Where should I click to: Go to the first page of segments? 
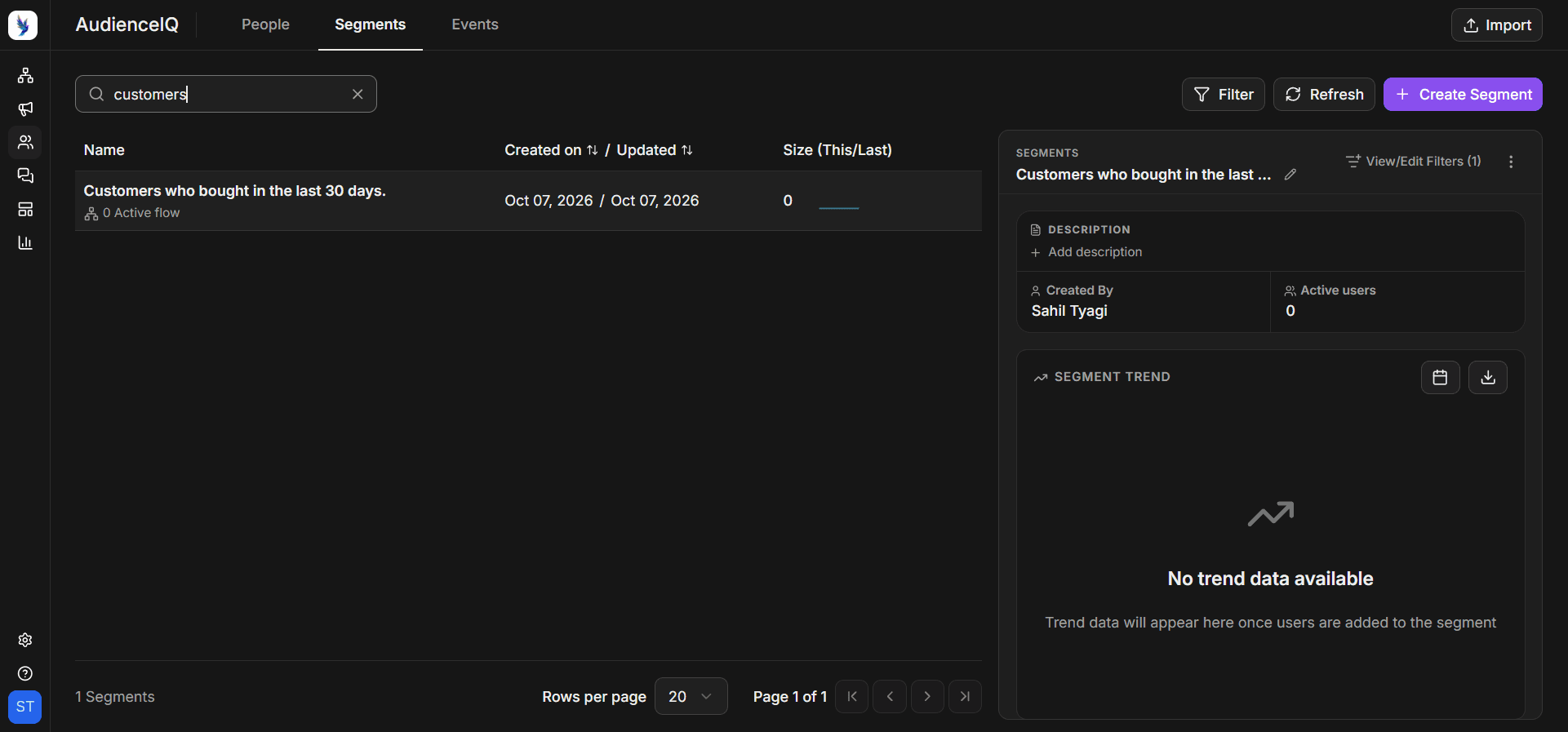point(851,696)
